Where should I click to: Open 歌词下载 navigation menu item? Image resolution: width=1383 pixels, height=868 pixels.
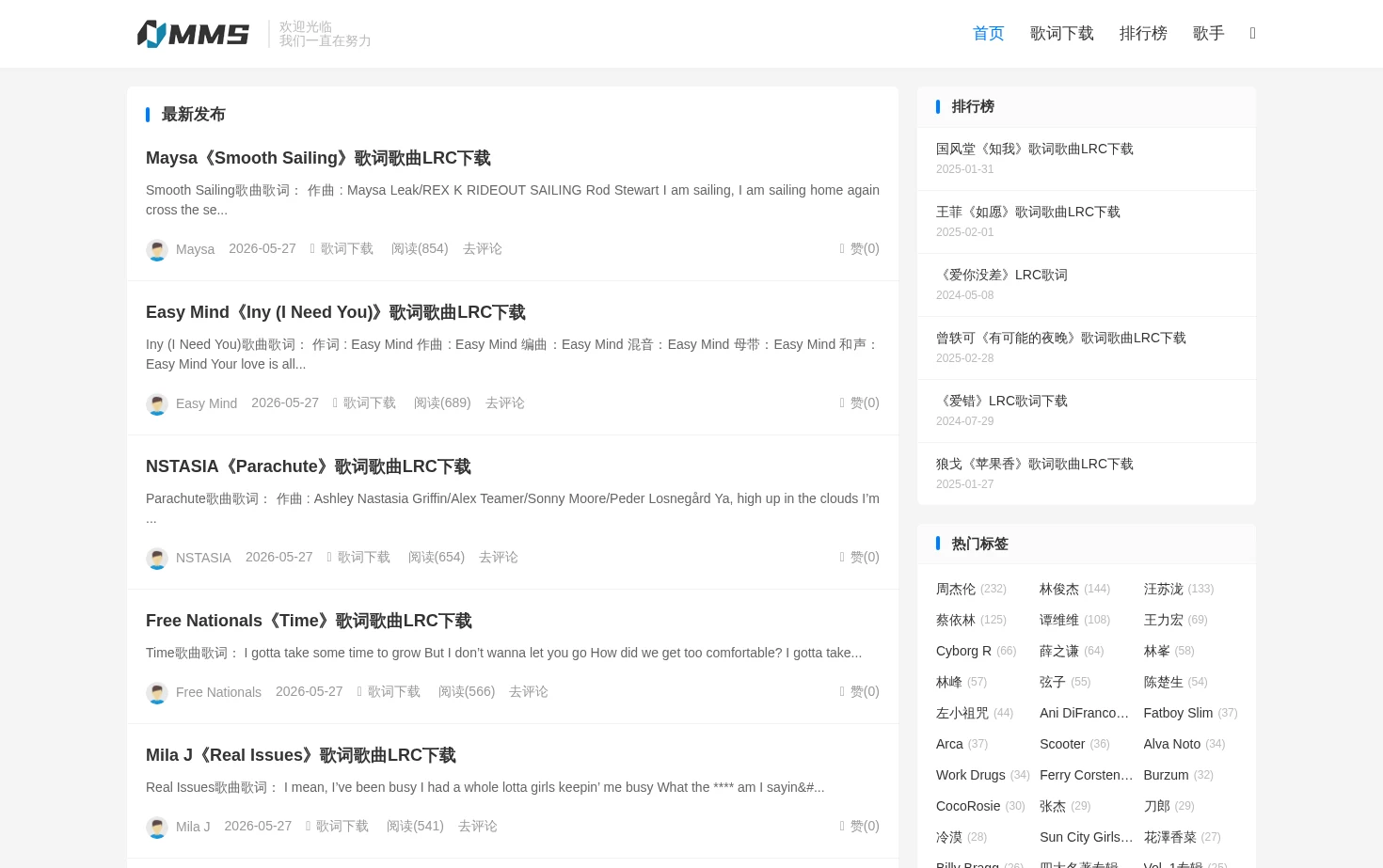[x=1061, y=33]
